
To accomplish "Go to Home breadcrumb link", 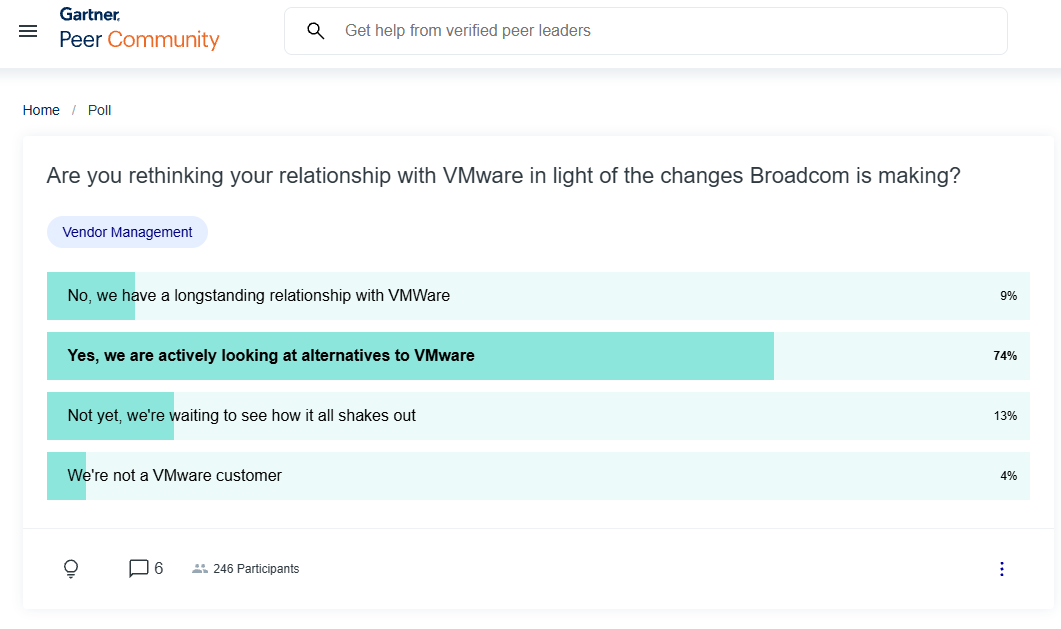I will [41, 110].
